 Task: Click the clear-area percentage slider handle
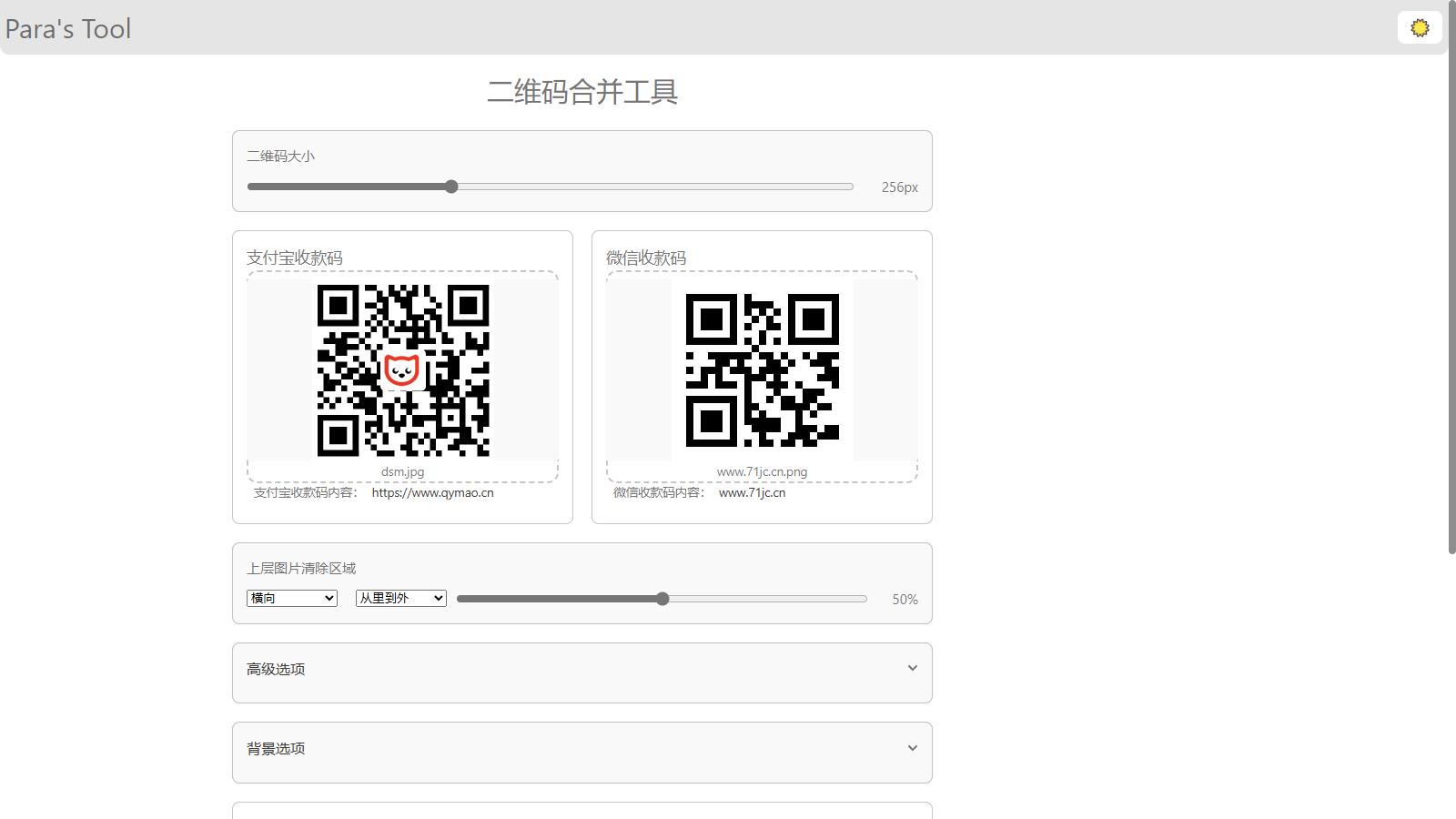pos(662,599)
